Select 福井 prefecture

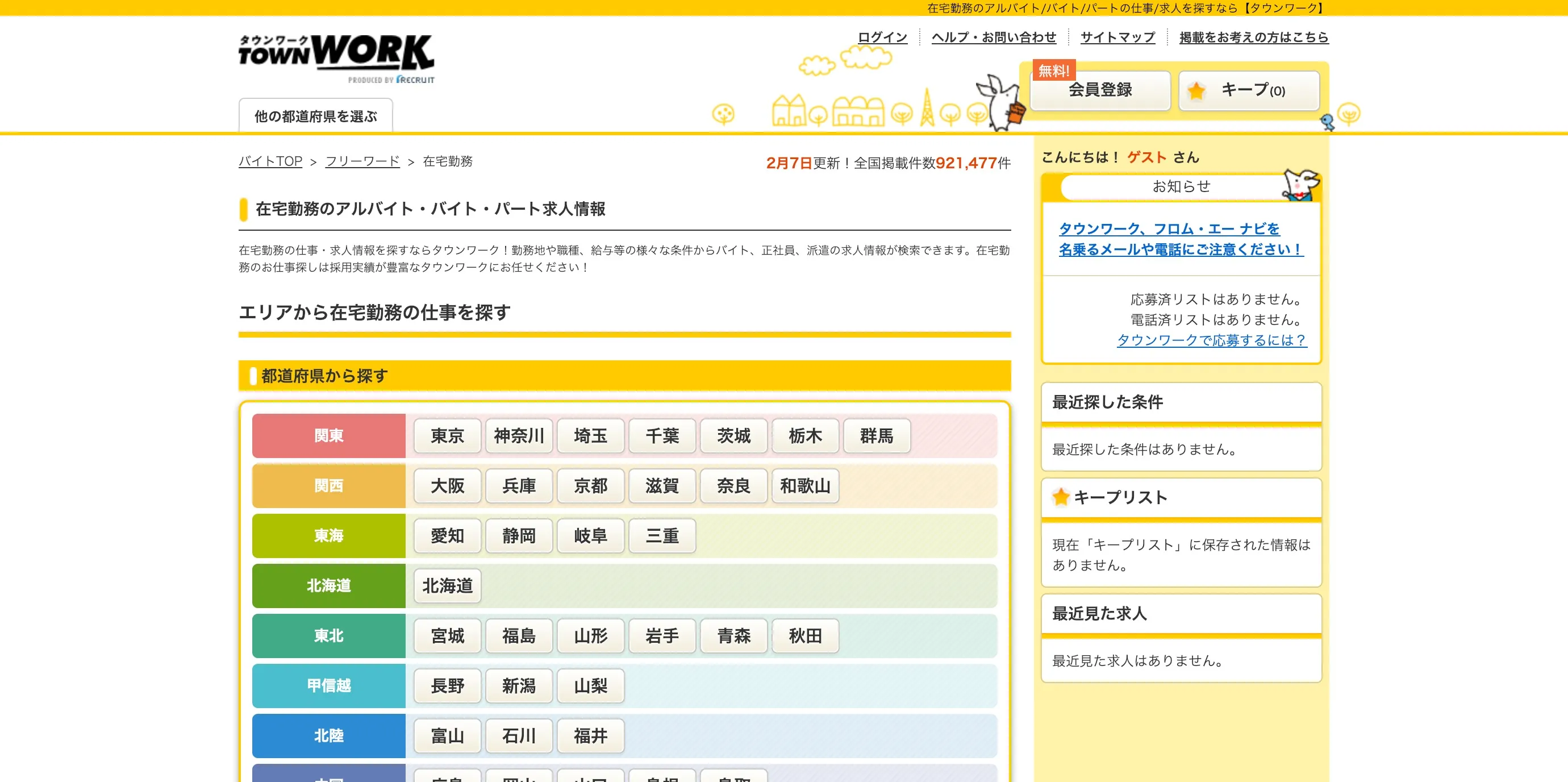click(590, 735)
